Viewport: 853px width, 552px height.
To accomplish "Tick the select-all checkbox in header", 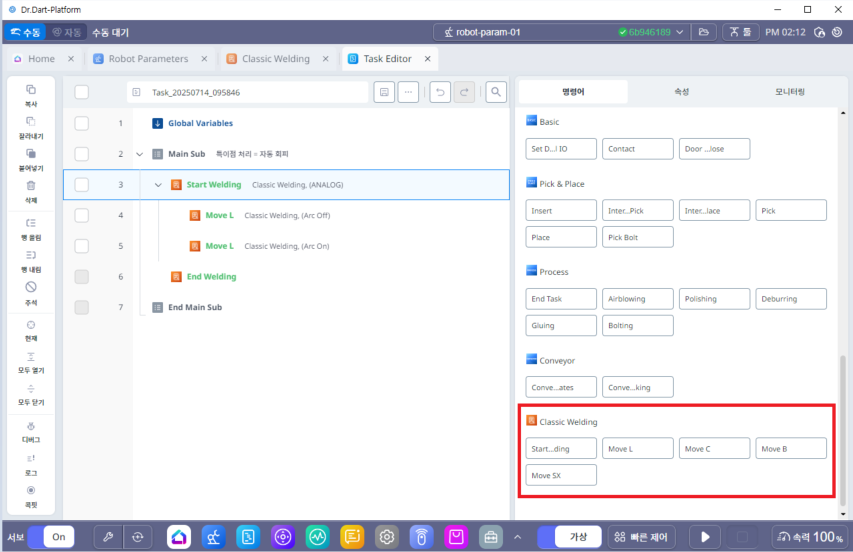I will pos(82,92).
